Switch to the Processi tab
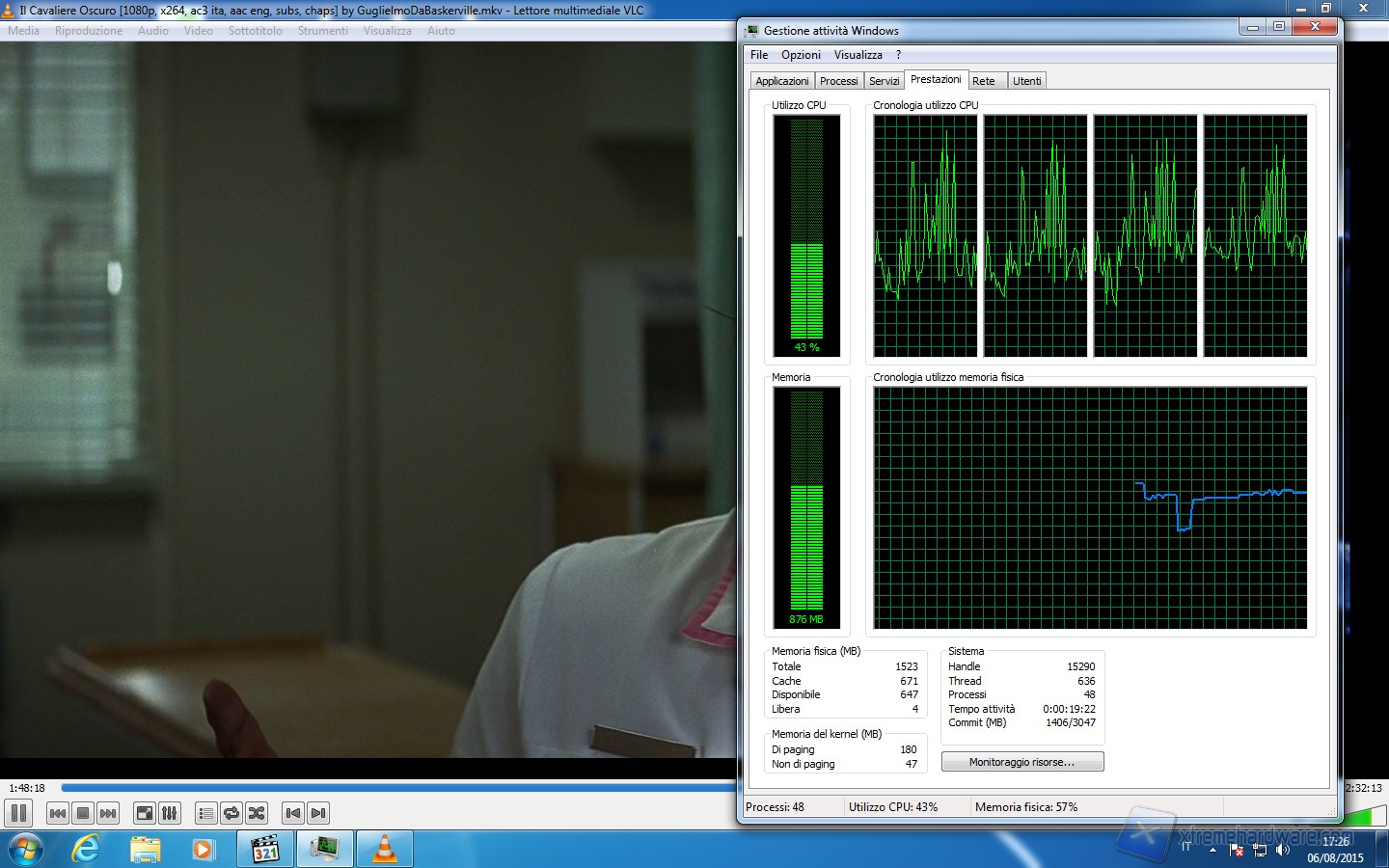 (838, 81)
